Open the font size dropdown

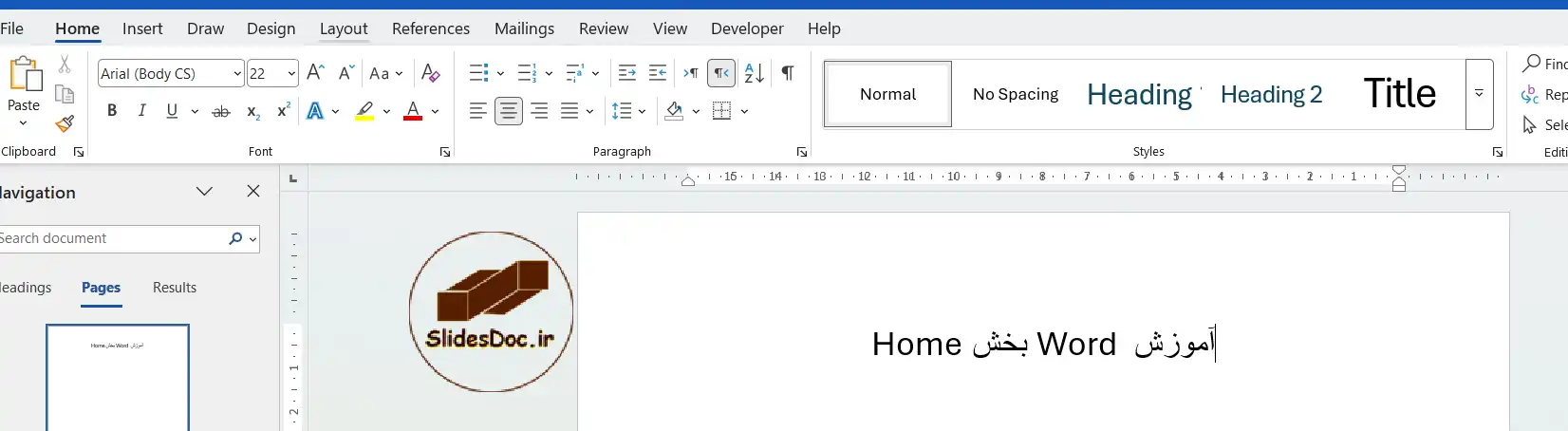pos(291,73)
